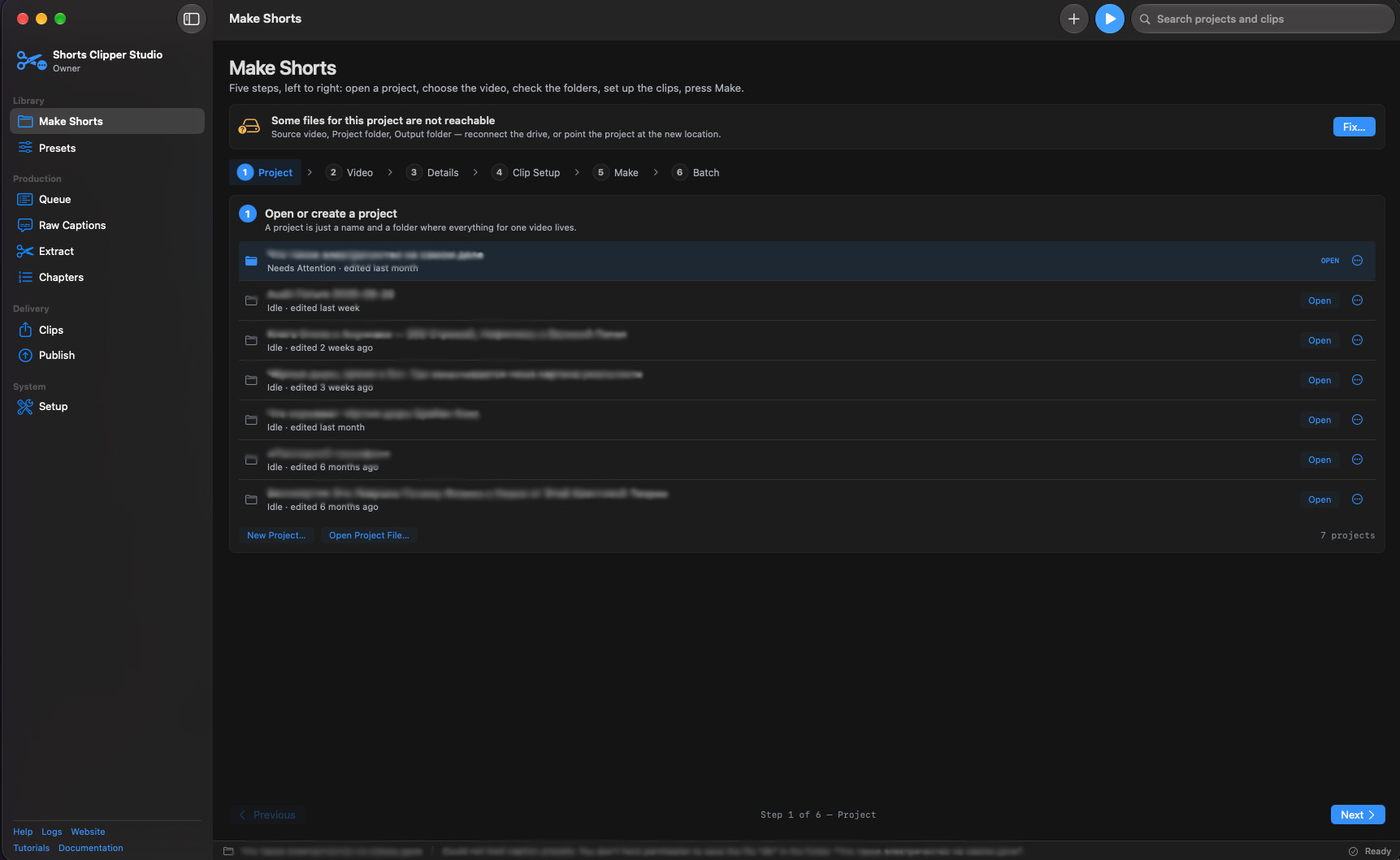Screen dimensions: 1400x860
Task: Click the blue play button in toolbar
Action: pos(1109,19)
